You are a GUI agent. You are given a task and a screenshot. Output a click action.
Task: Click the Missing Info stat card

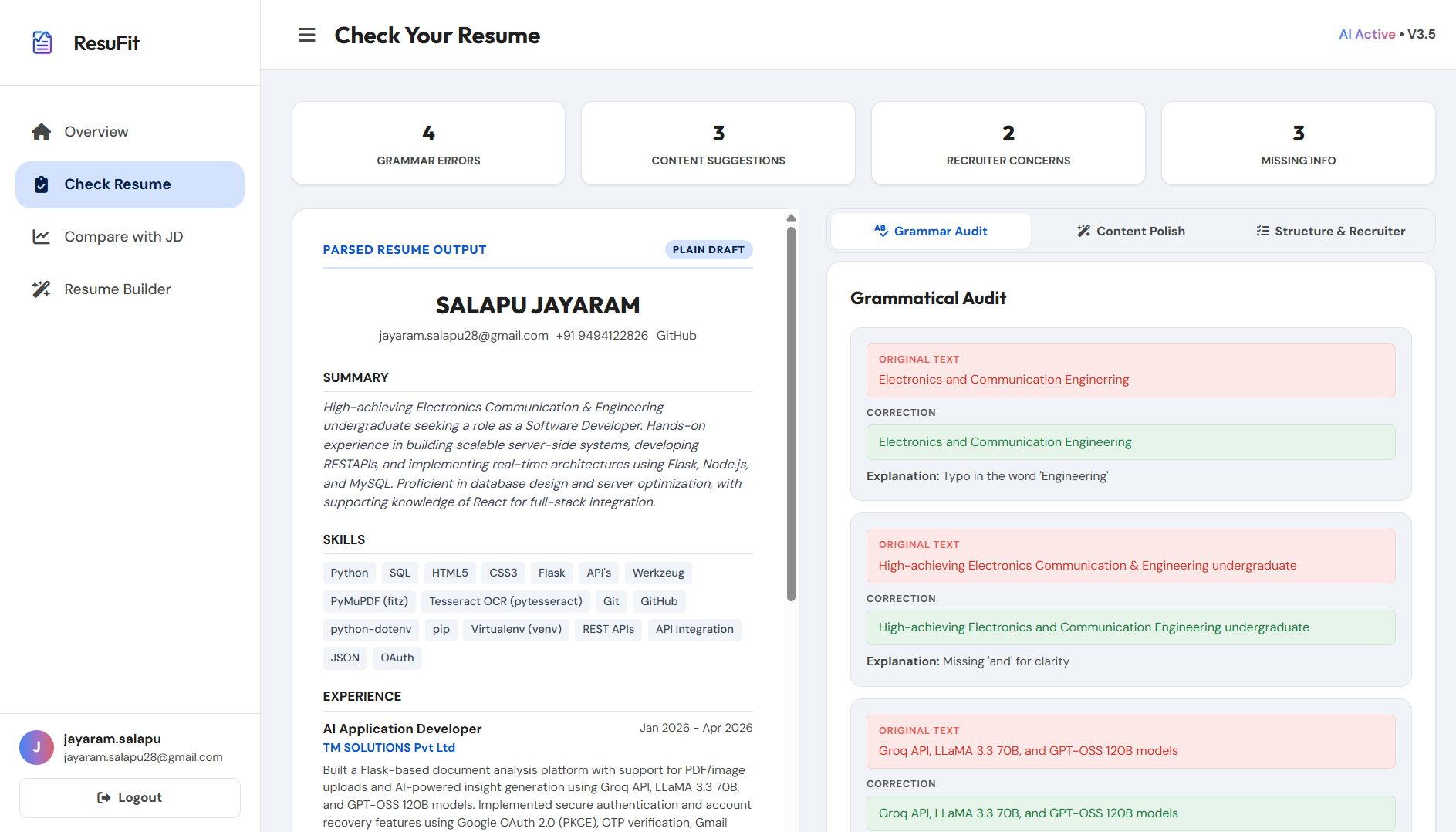point(1299,144)
